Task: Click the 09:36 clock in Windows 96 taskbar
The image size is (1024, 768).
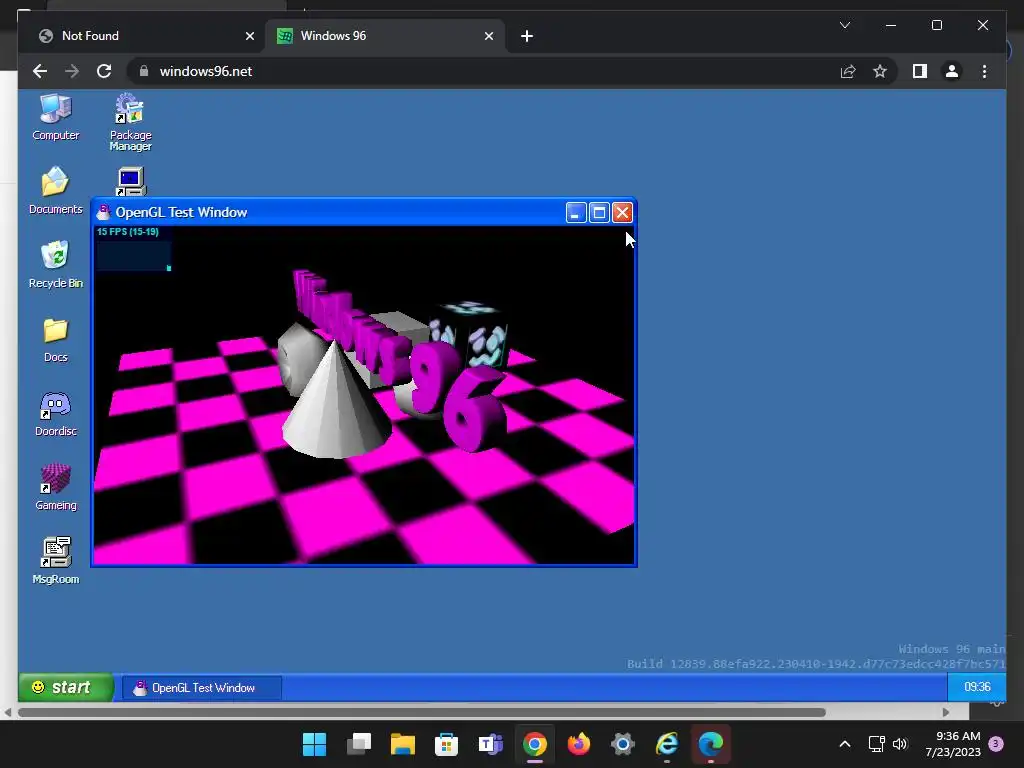Action: [976, 687]
